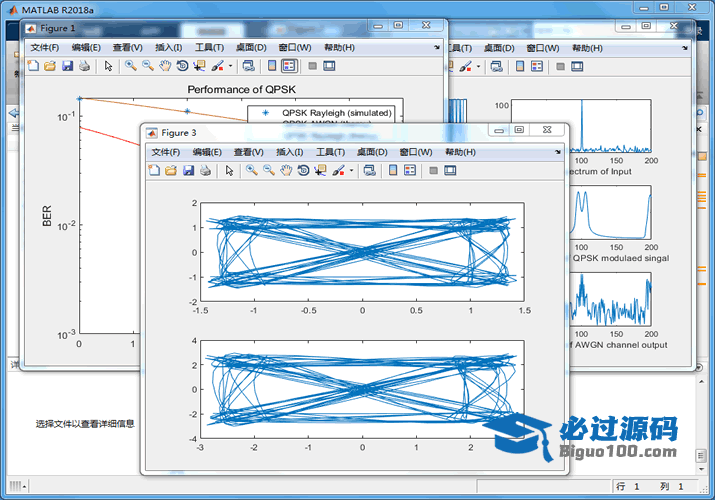This screenshot has height=500, width=715.
Task: Select Edit Plot arrow in Figure 3
Action: point(229,170)
